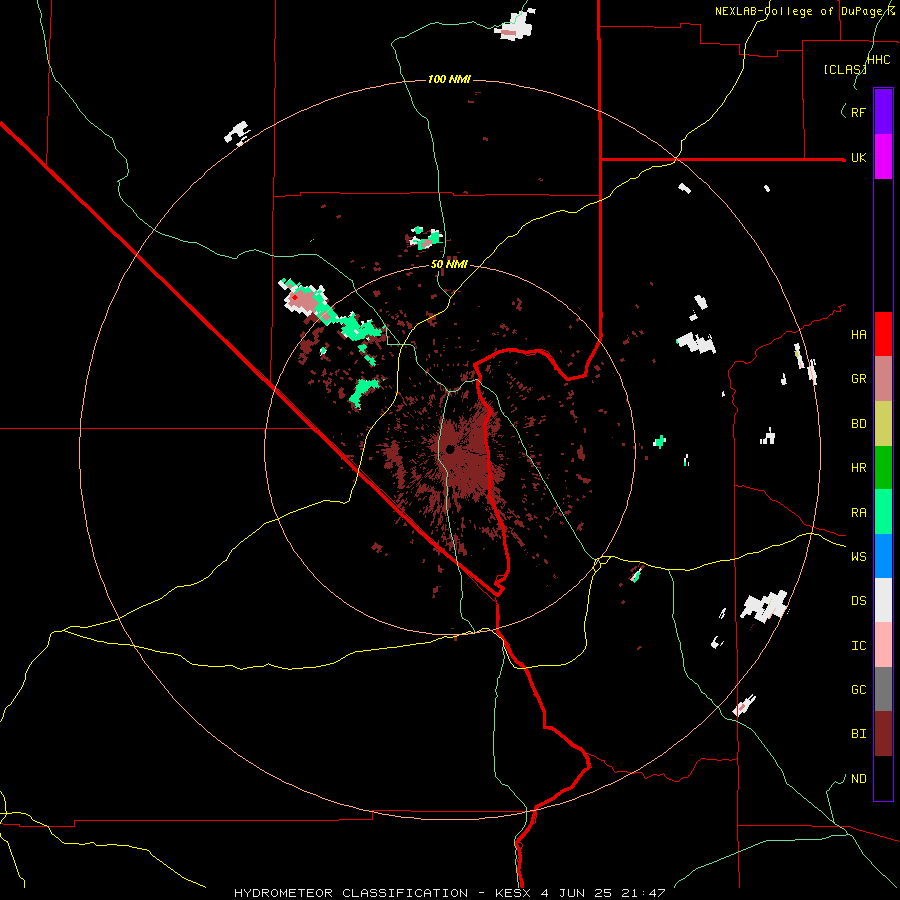Click the GC gray legend swatch
Viewport: 900px width, 900px height.
tap(883, 689)
